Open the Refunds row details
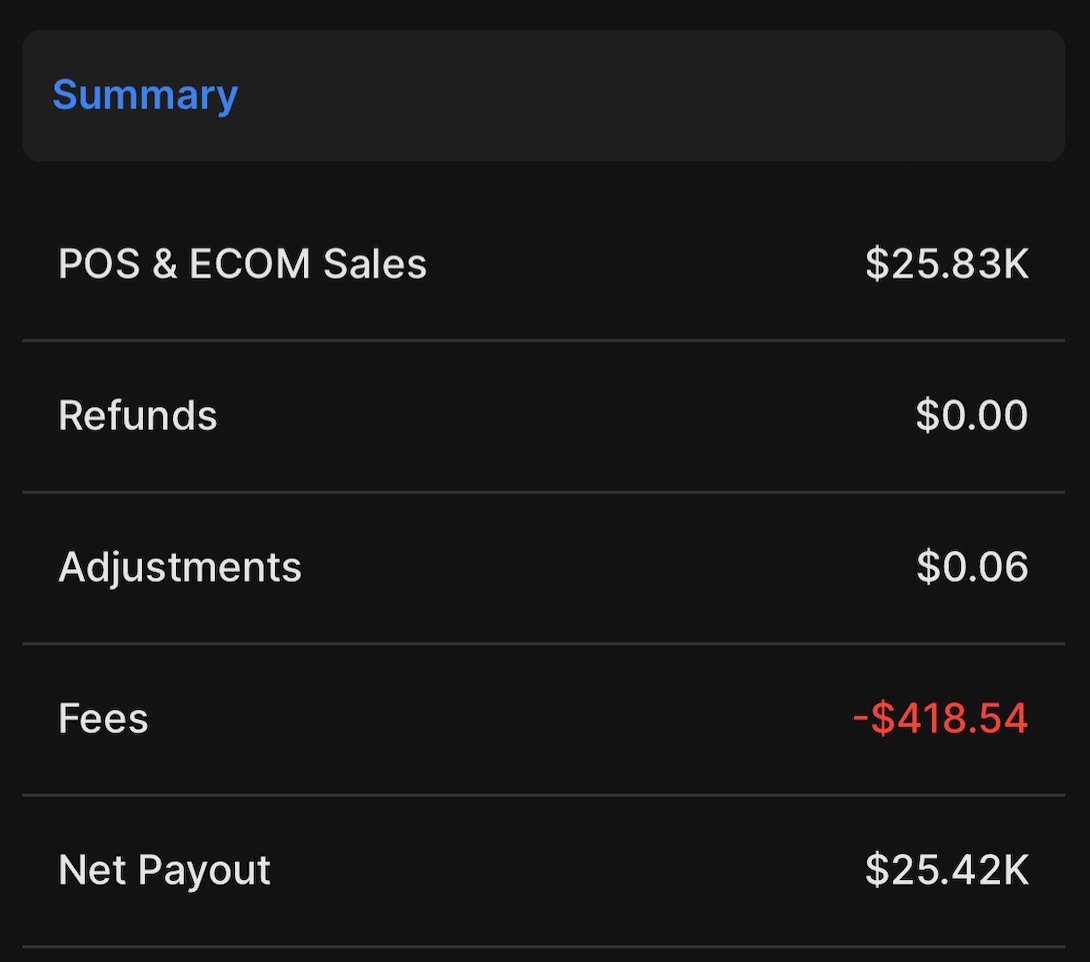1090x962 pixels. click(x=544, y=416)
